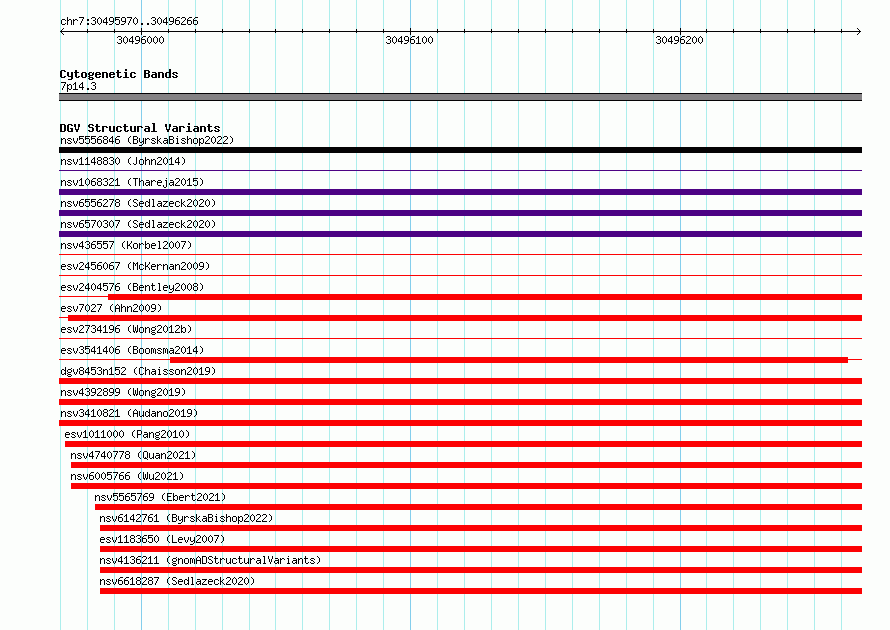Click the red bar for nsv6618287
Viewport: 890px width, 630px height.
coord(481,591)
